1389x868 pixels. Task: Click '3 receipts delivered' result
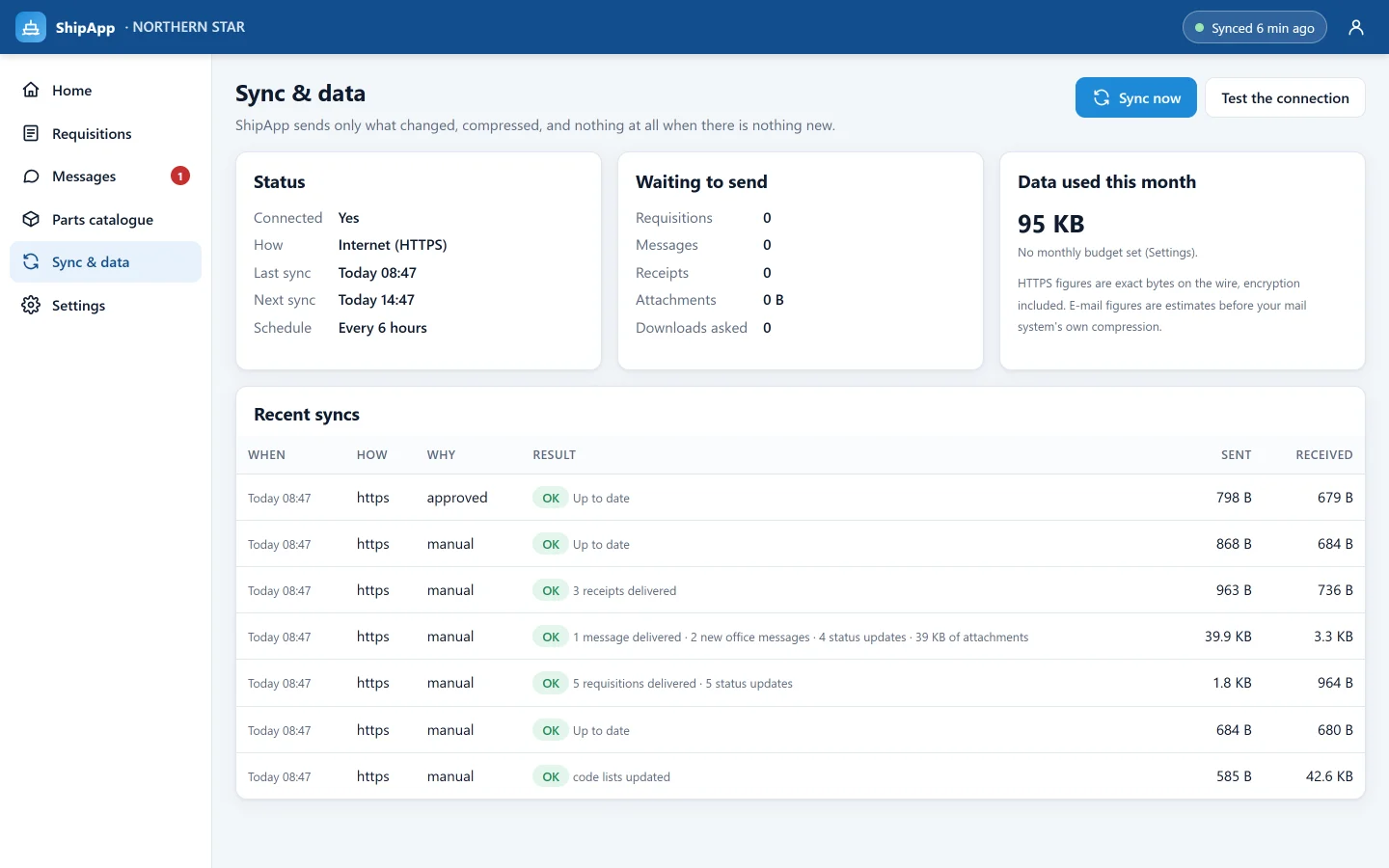(624, 590)
